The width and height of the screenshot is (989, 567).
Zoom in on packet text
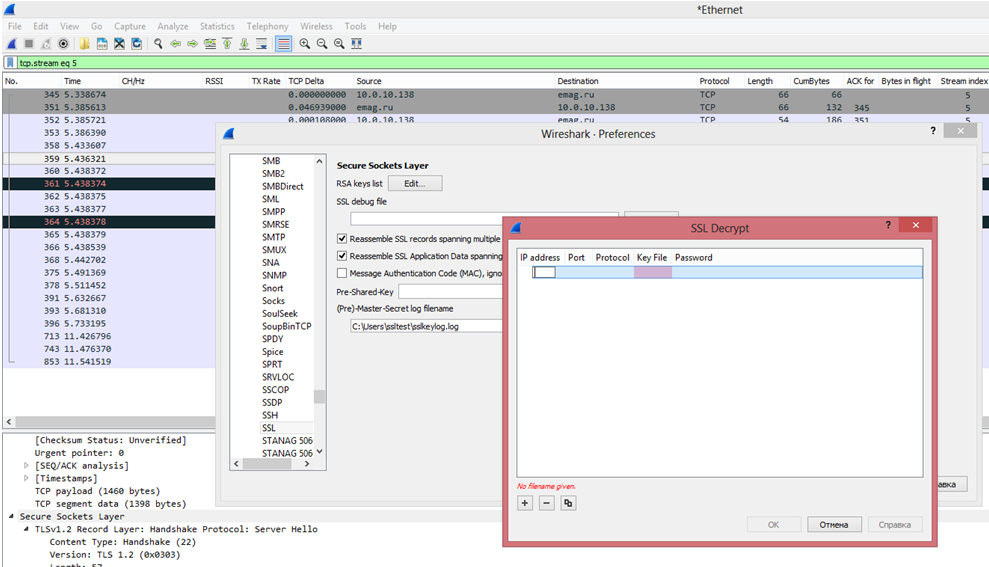click(305, 44)
